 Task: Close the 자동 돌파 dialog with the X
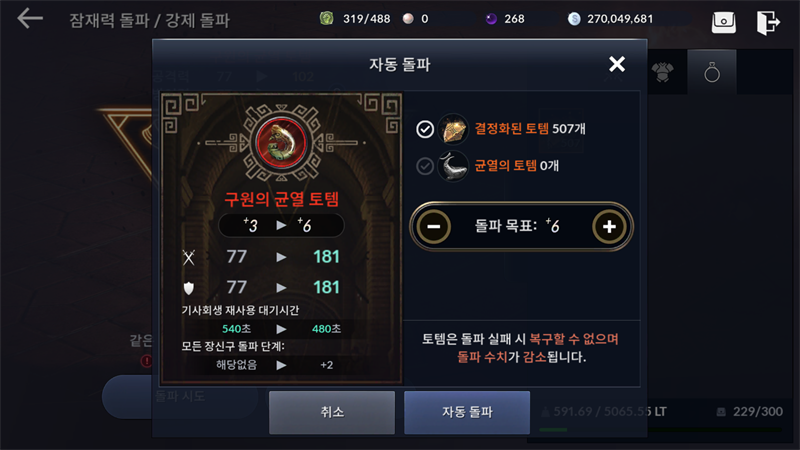coord(617,64)
